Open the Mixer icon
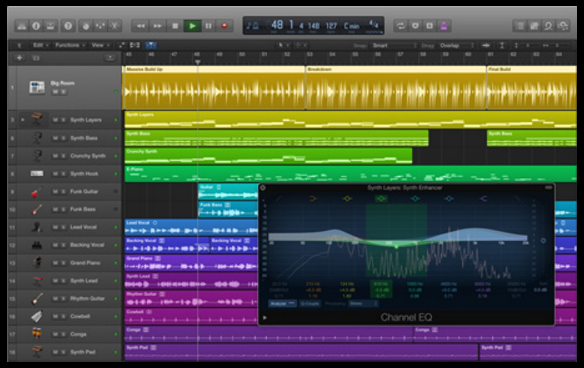Viewport: 584px width, 368px height. [101, 26]
